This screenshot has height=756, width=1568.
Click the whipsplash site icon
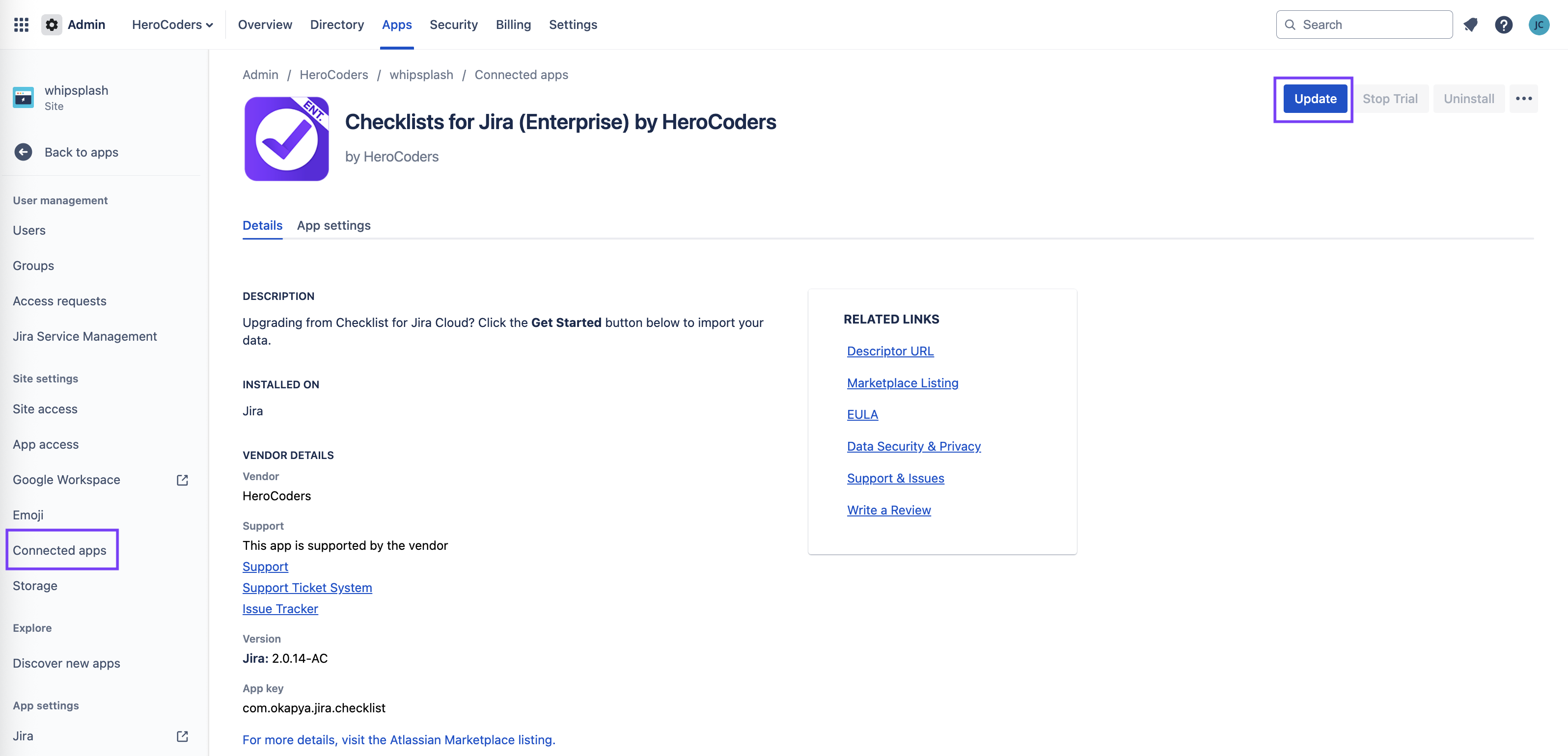coord(23,97)
